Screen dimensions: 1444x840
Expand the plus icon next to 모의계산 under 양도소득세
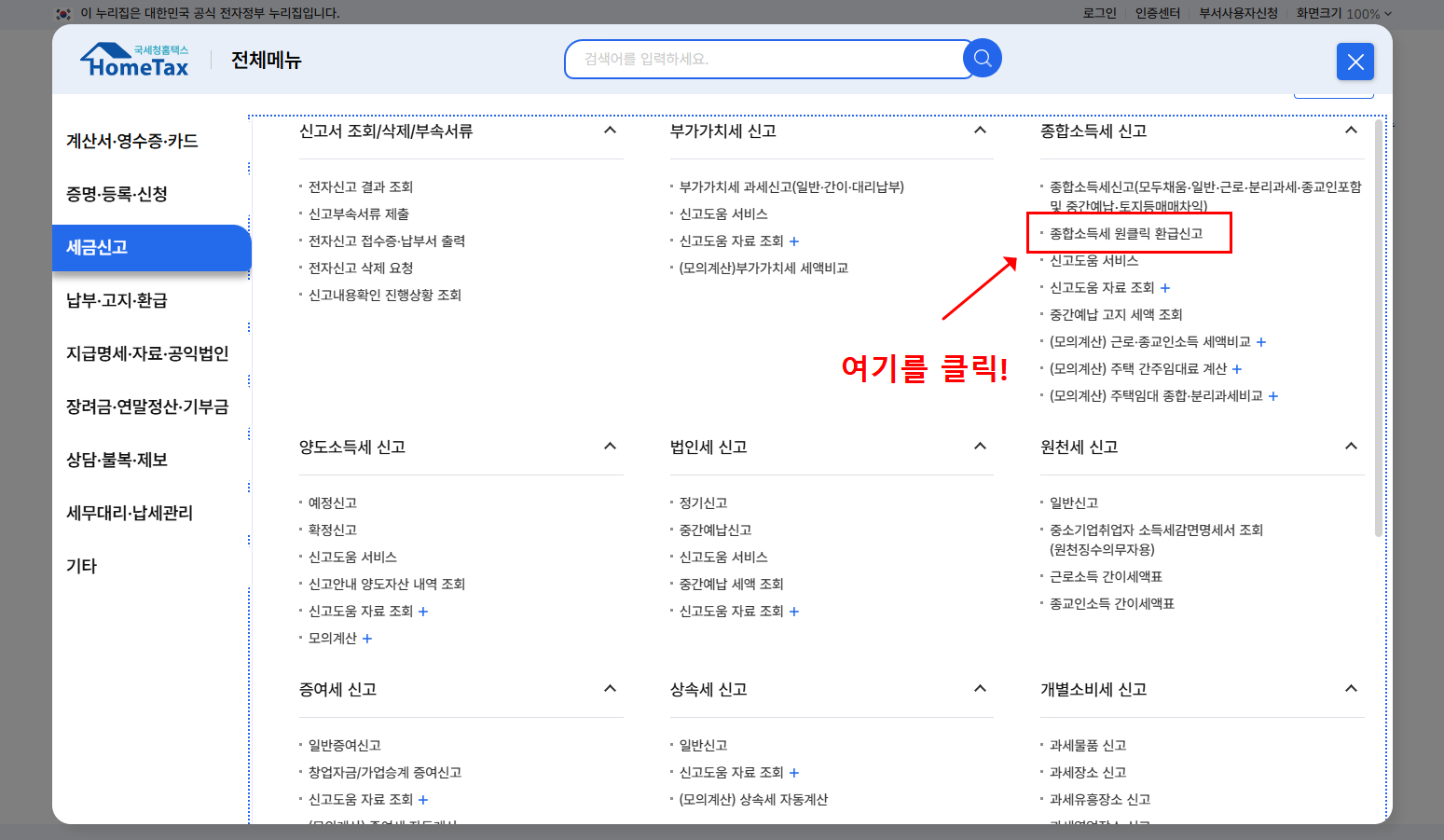366,639
